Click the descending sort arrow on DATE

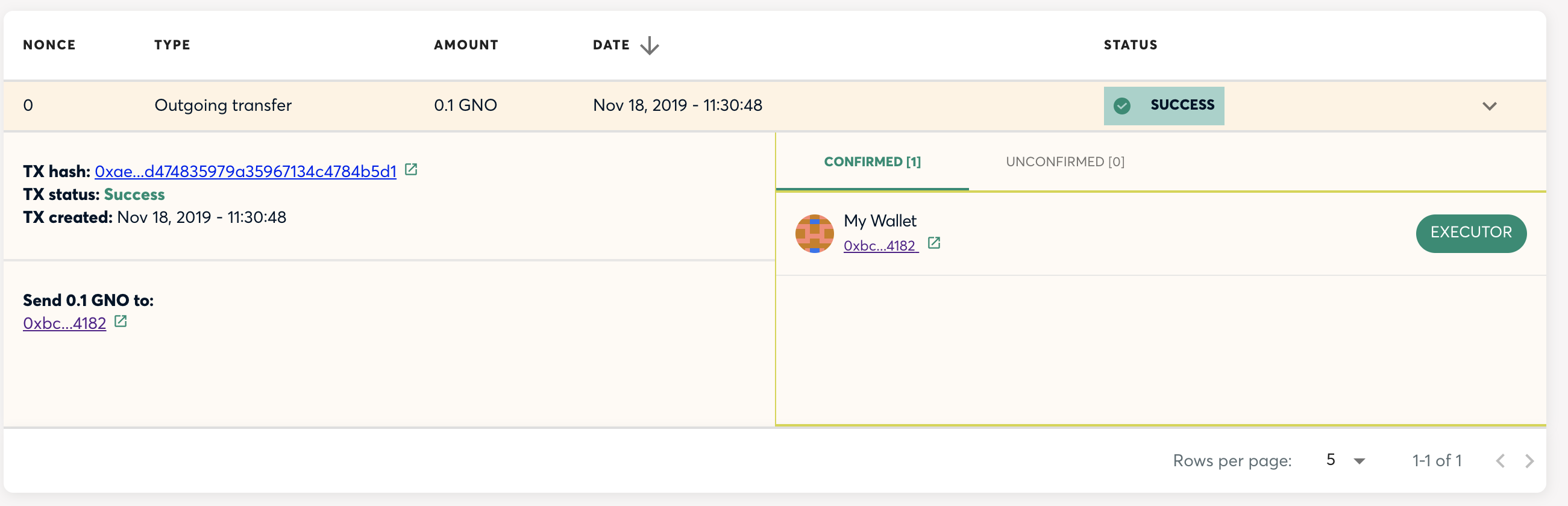click(x=650, y=45)
